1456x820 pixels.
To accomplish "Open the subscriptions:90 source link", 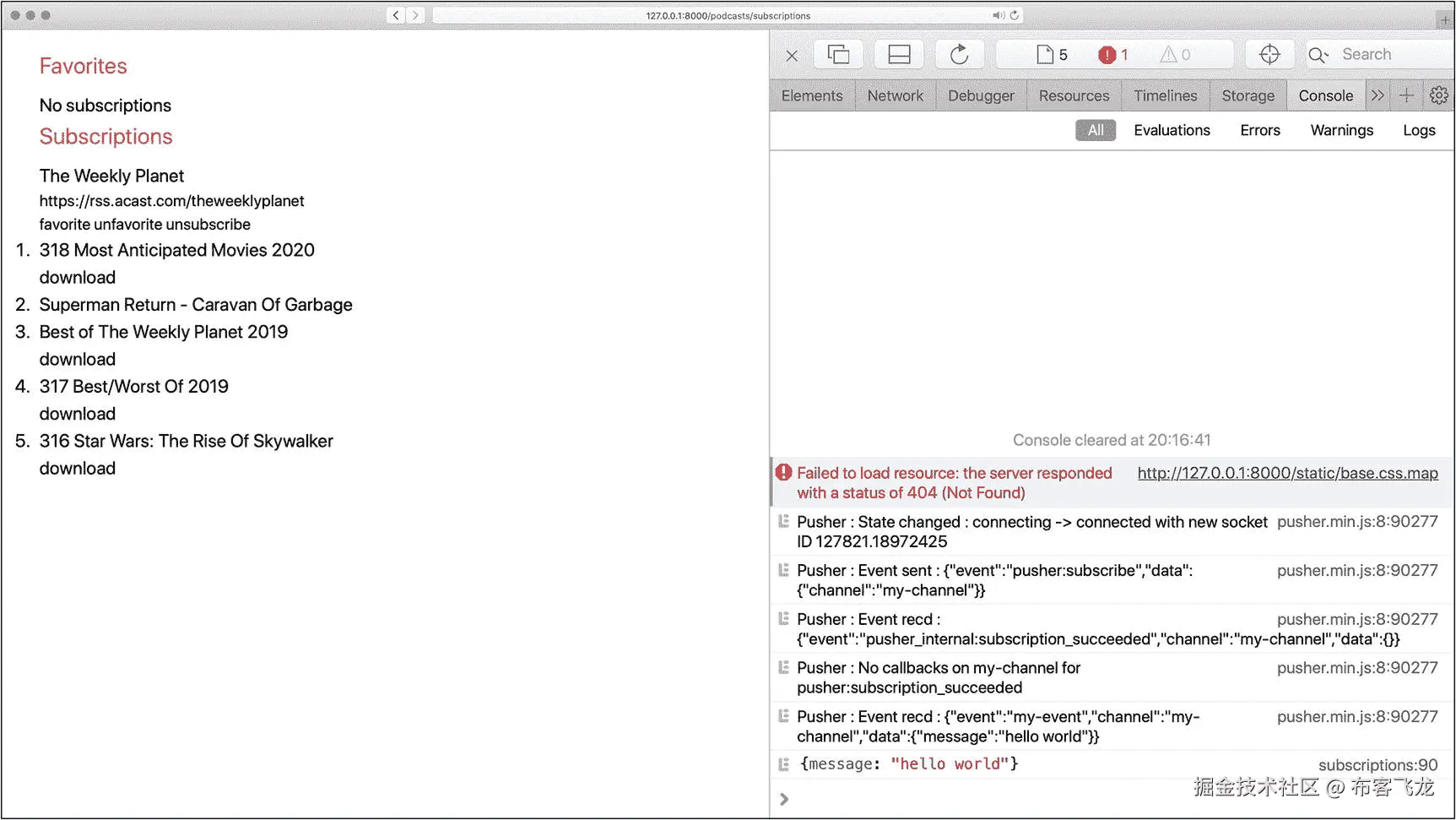I will tap(1378, 765).
